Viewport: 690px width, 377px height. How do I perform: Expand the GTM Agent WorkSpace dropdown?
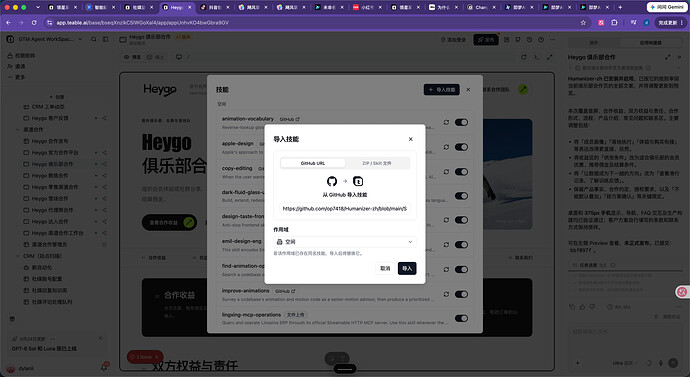pos(81,39)
